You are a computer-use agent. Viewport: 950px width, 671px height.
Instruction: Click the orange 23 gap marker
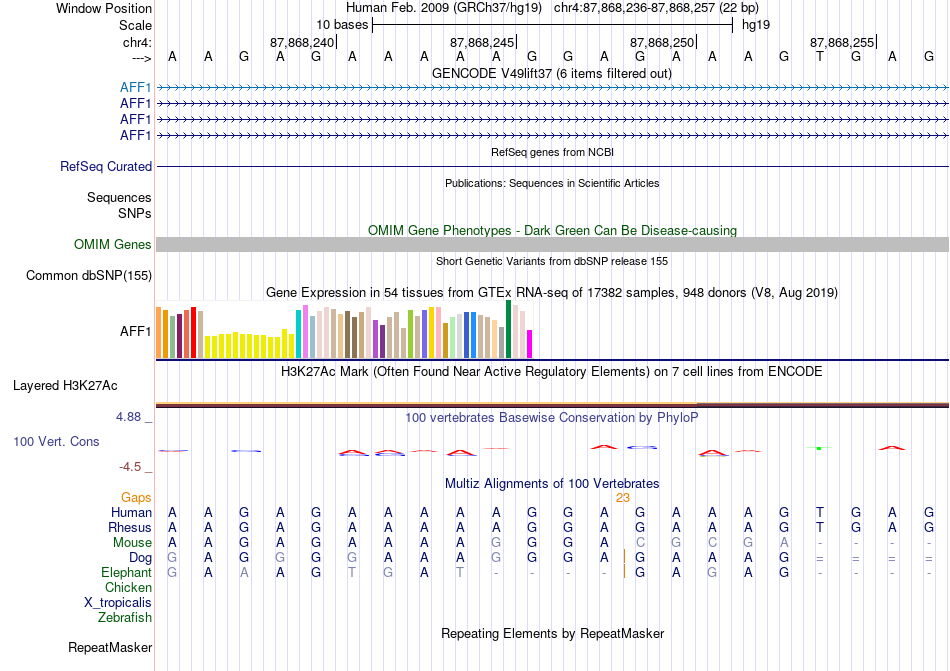pyautogui.click(x=623, y=498)
